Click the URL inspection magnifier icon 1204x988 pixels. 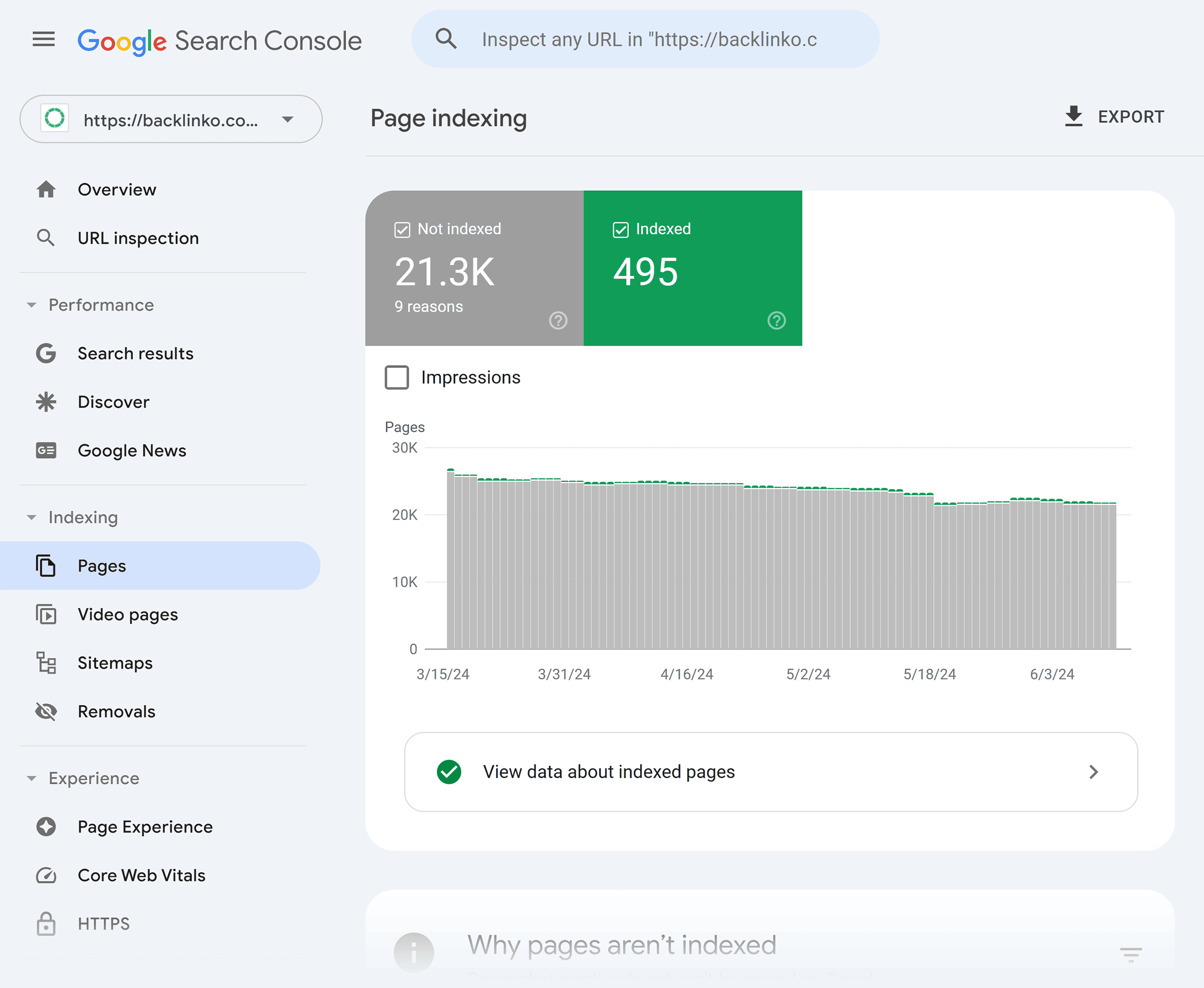pyautogui.click(x=46, y=237)
